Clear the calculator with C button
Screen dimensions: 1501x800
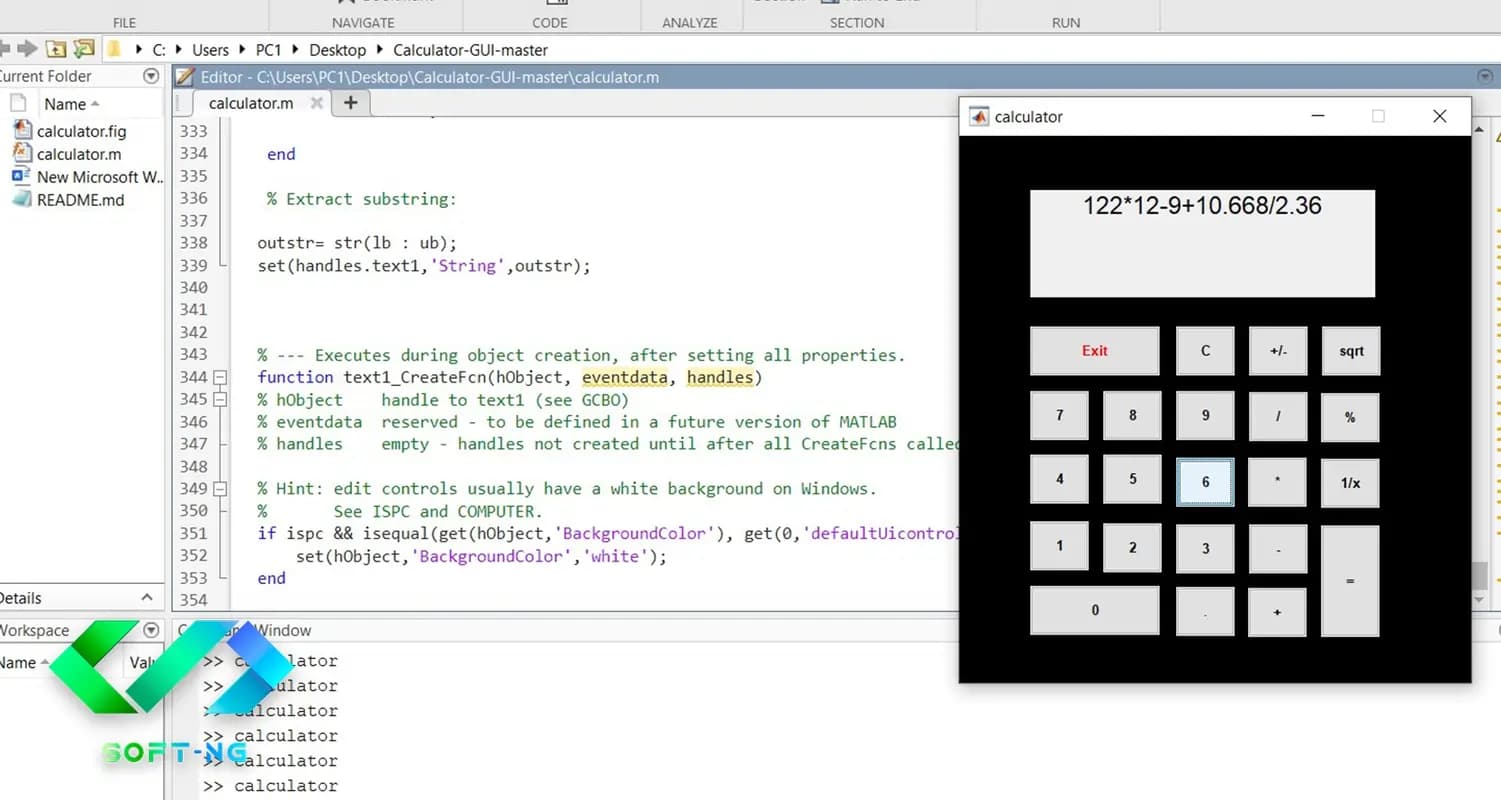pos(1205,351)
